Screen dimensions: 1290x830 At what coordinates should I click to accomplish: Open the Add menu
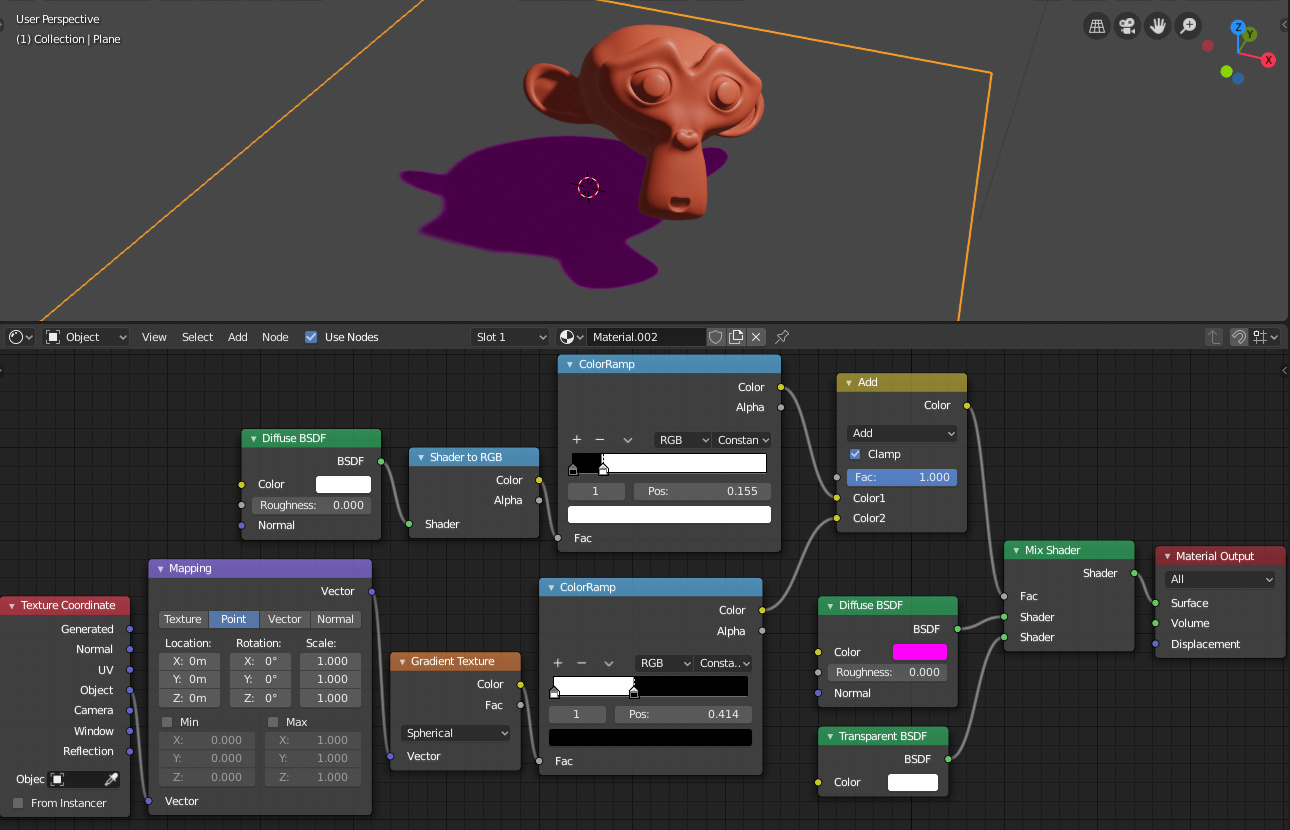tap(237, 337)
